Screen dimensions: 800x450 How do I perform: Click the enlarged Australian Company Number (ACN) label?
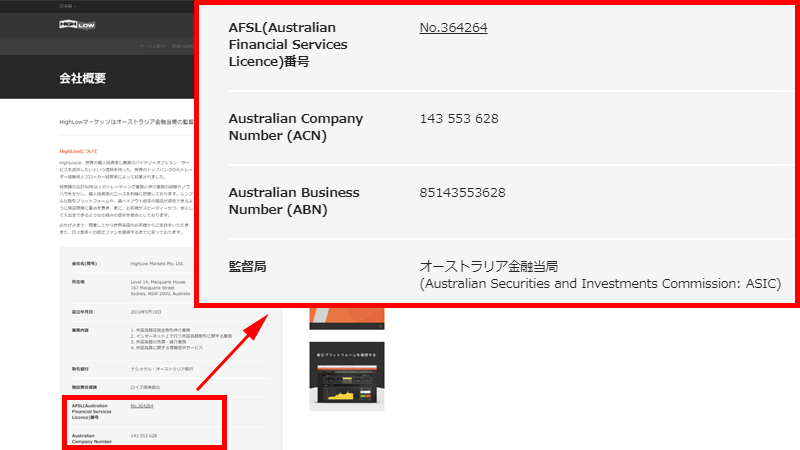(295, 127)
